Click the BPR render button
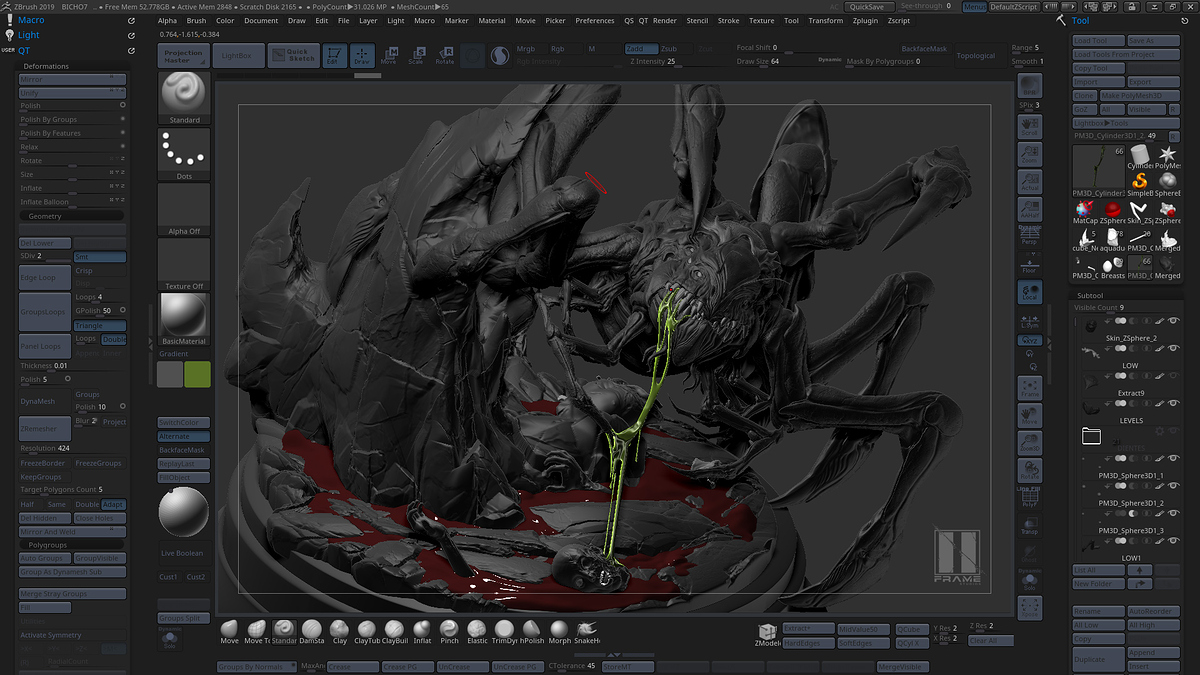 tap(1029, 86)
